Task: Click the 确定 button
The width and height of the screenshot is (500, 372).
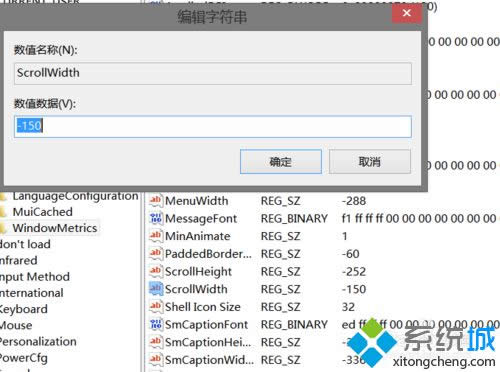Action: pyautogui.click(x=281, y=162)
